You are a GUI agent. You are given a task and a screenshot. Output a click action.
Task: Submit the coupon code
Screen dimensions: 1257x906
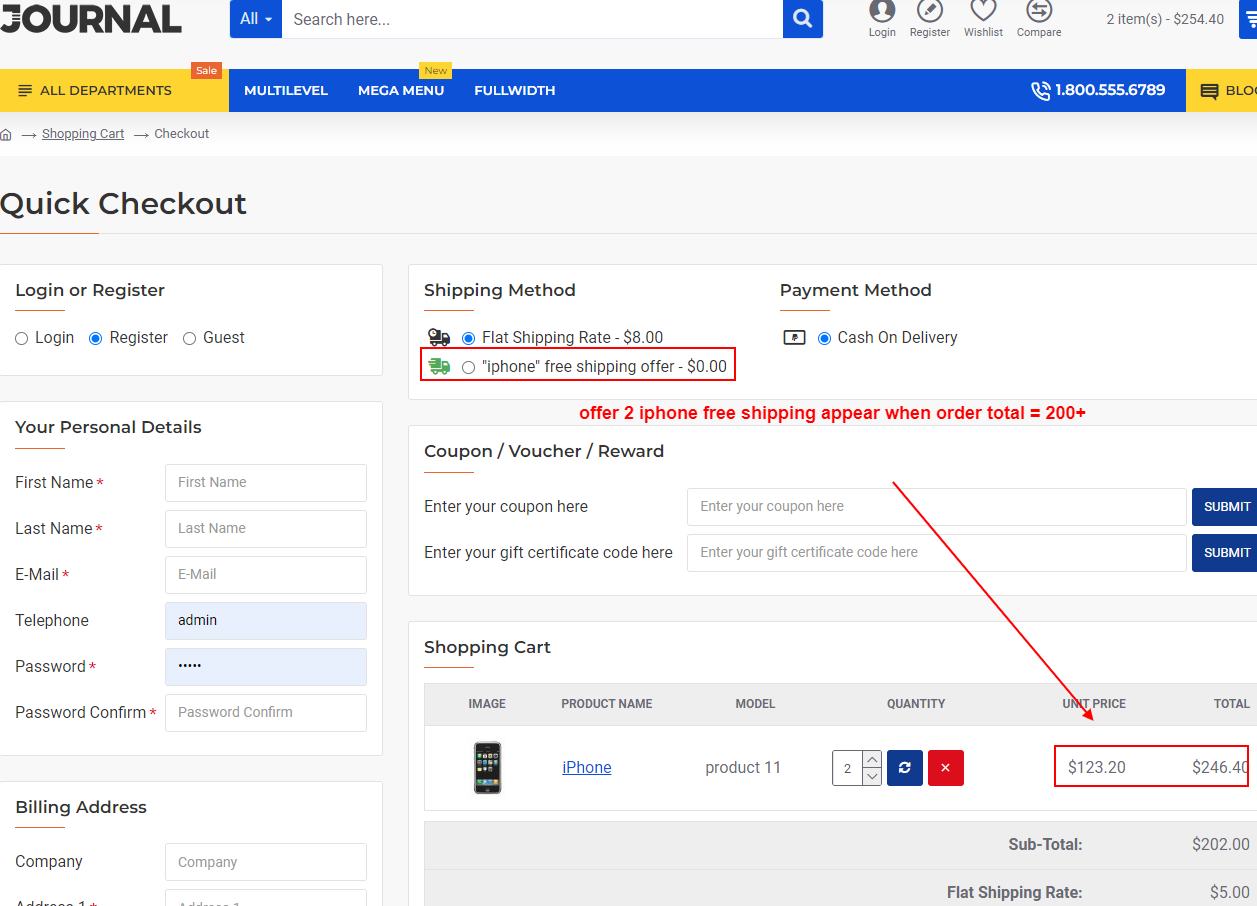[1224, 507]
